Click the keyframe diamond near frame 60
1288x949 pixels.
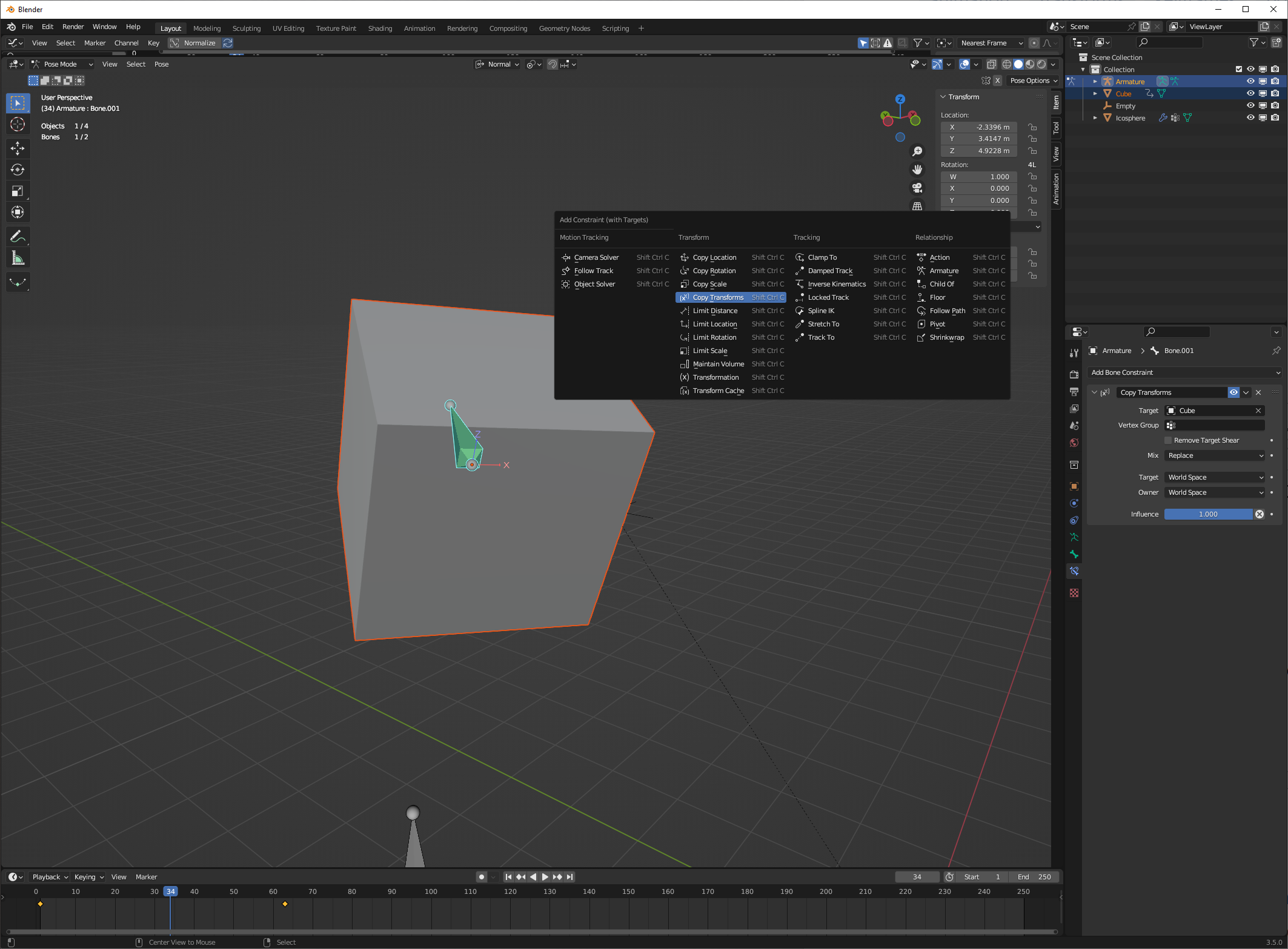point(285,904)
